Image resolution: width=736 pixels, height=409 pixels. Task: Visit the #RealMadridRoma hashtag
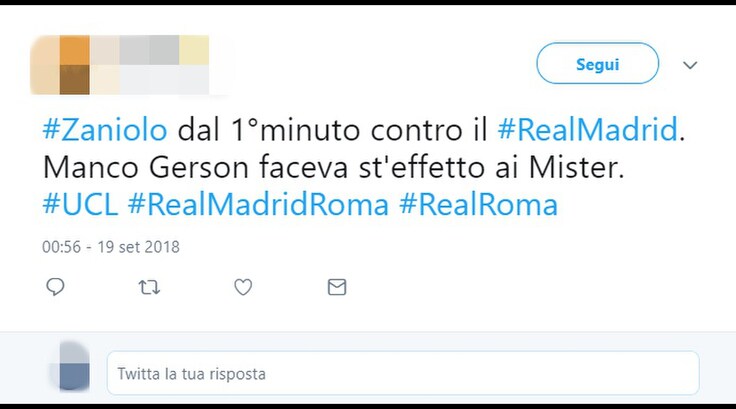258,205
